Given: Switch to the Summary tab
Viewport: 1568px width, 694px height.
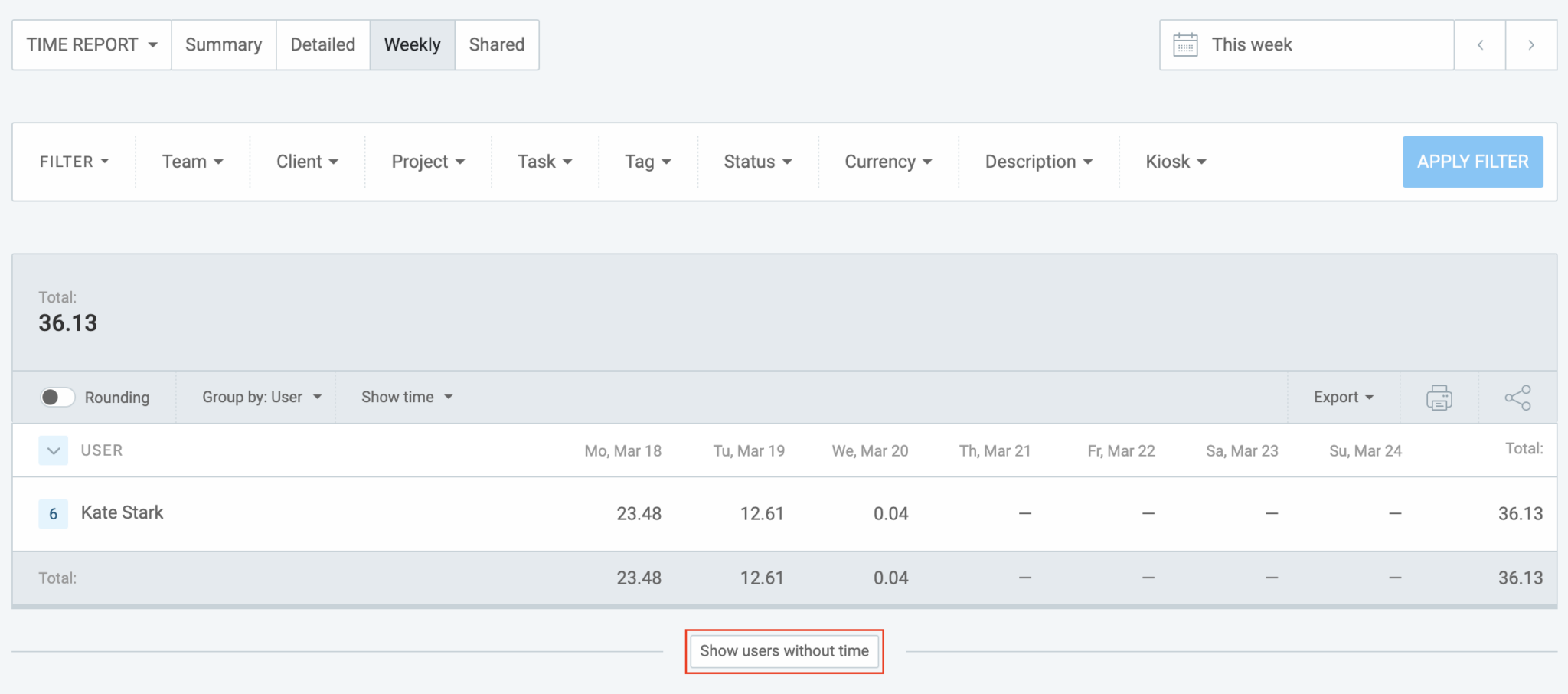Looking at the screenshot, I should click(224, 45).
